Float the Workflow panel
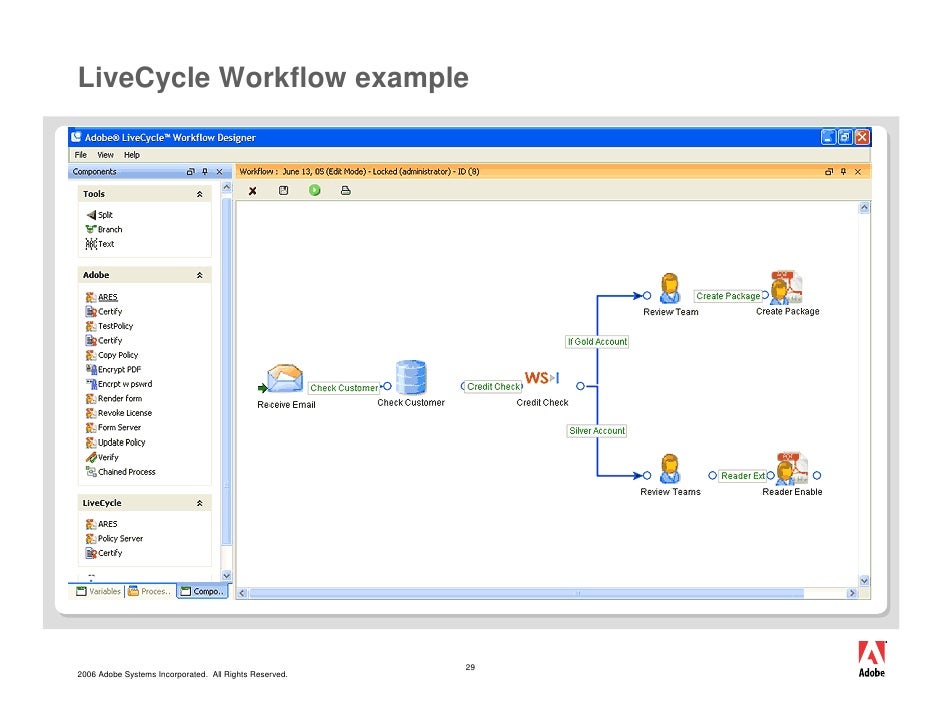Viewport: 942px width, 728px height. [829, 172]
